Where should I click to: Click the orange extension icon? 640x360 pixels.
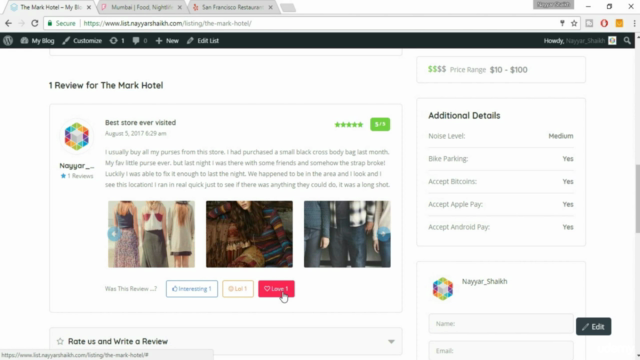tap(619, 23)
